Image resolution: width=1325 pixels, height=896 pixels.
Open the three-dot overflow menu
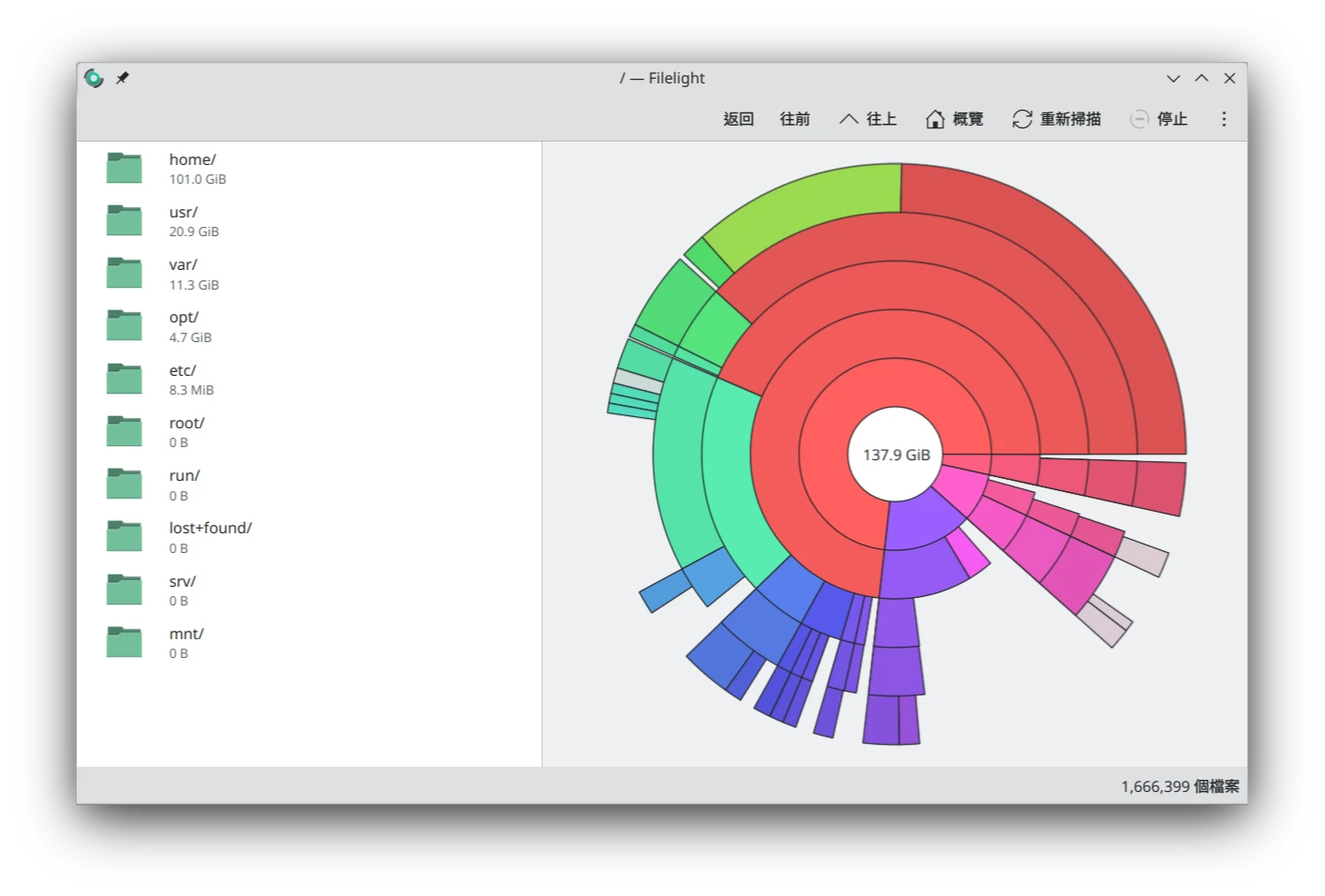pyautogui.click(x=1223, y=119)
